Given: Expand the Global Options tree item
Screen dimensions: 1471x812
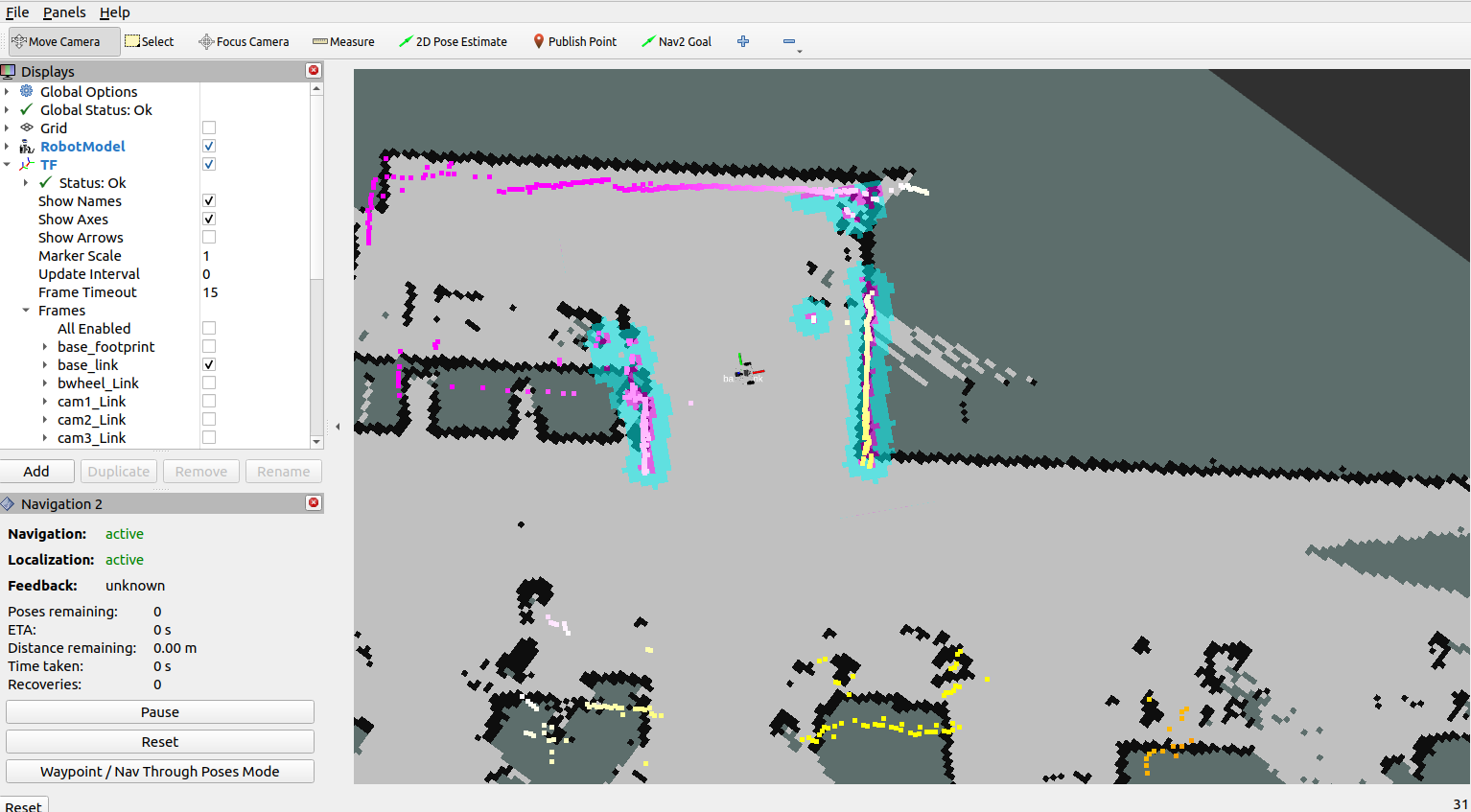Looking at the screenshot, I should (8, 91).
